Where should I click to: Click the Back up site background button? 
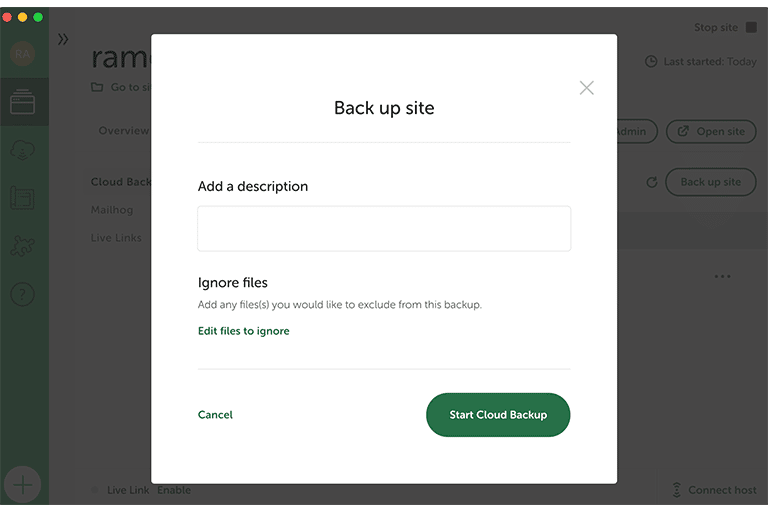pos(711,182)
